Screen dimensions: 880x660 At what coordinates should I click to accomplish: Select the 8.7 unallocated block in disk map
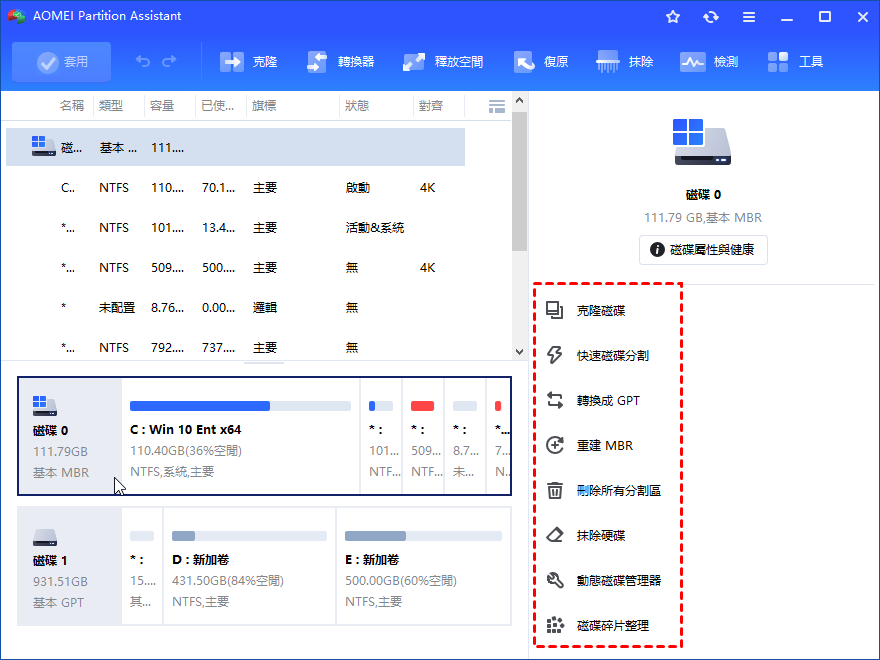465,437
